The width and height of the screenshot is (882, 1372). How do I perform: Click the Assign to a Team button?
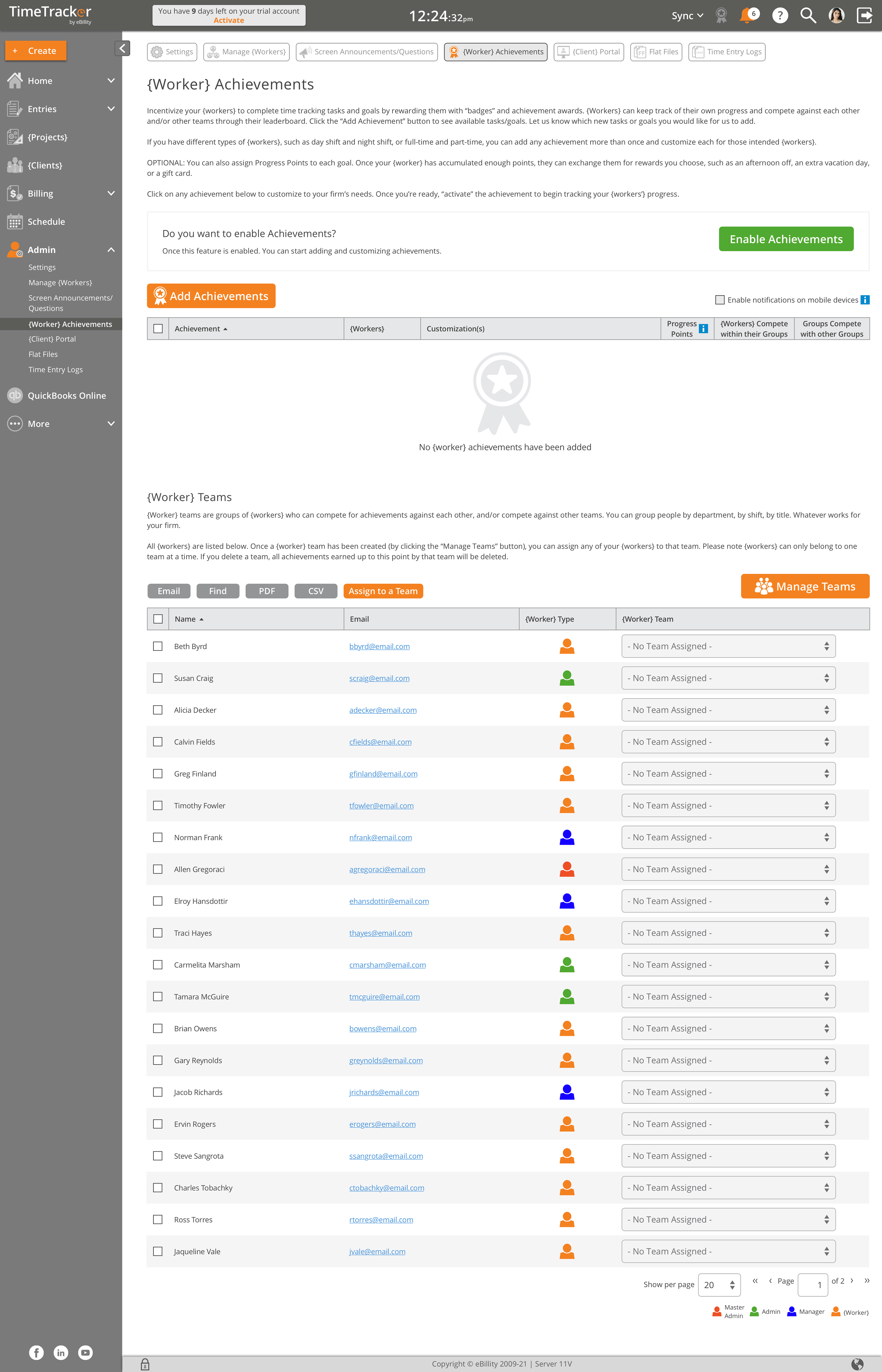(x=383, y=591)
